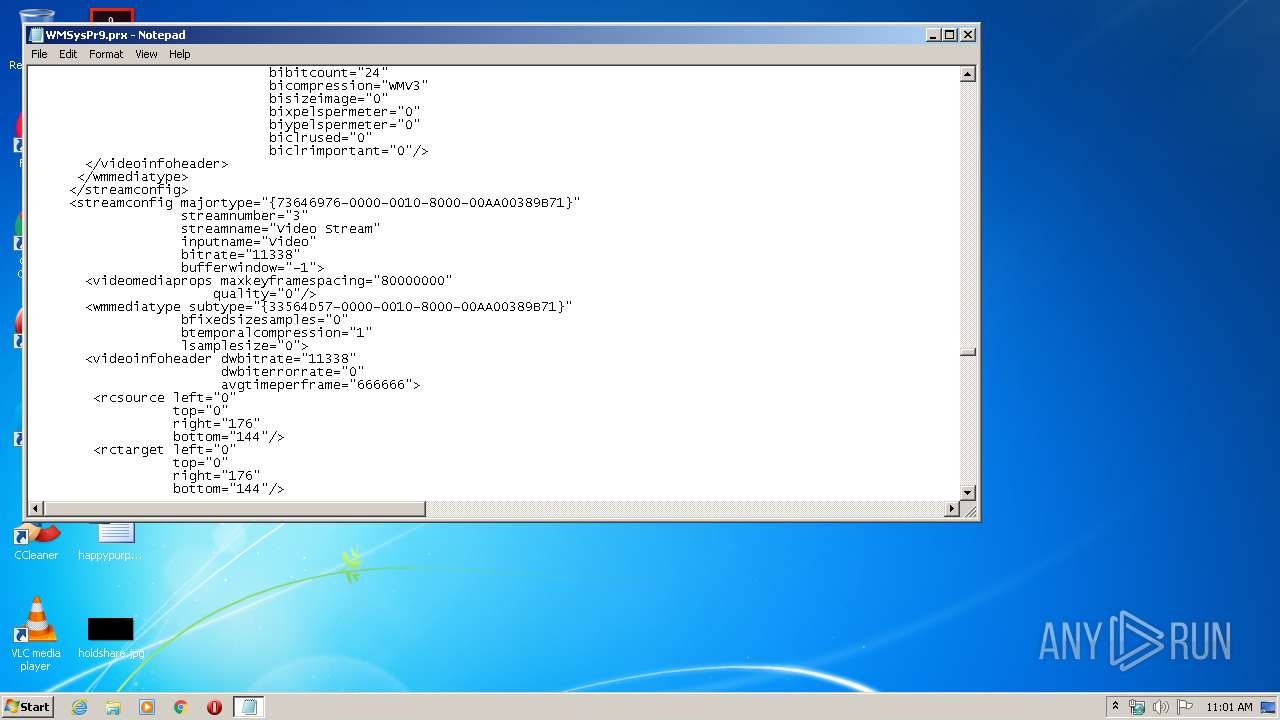
Task: Click the text streamname="Video Stream"
Action: 280,229
